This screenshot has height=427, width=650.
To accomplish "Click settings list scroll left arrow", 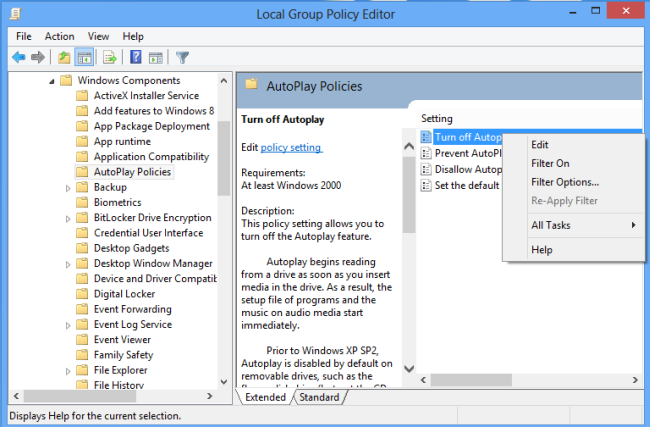I will pyautogui.click(x=423, y=380).
